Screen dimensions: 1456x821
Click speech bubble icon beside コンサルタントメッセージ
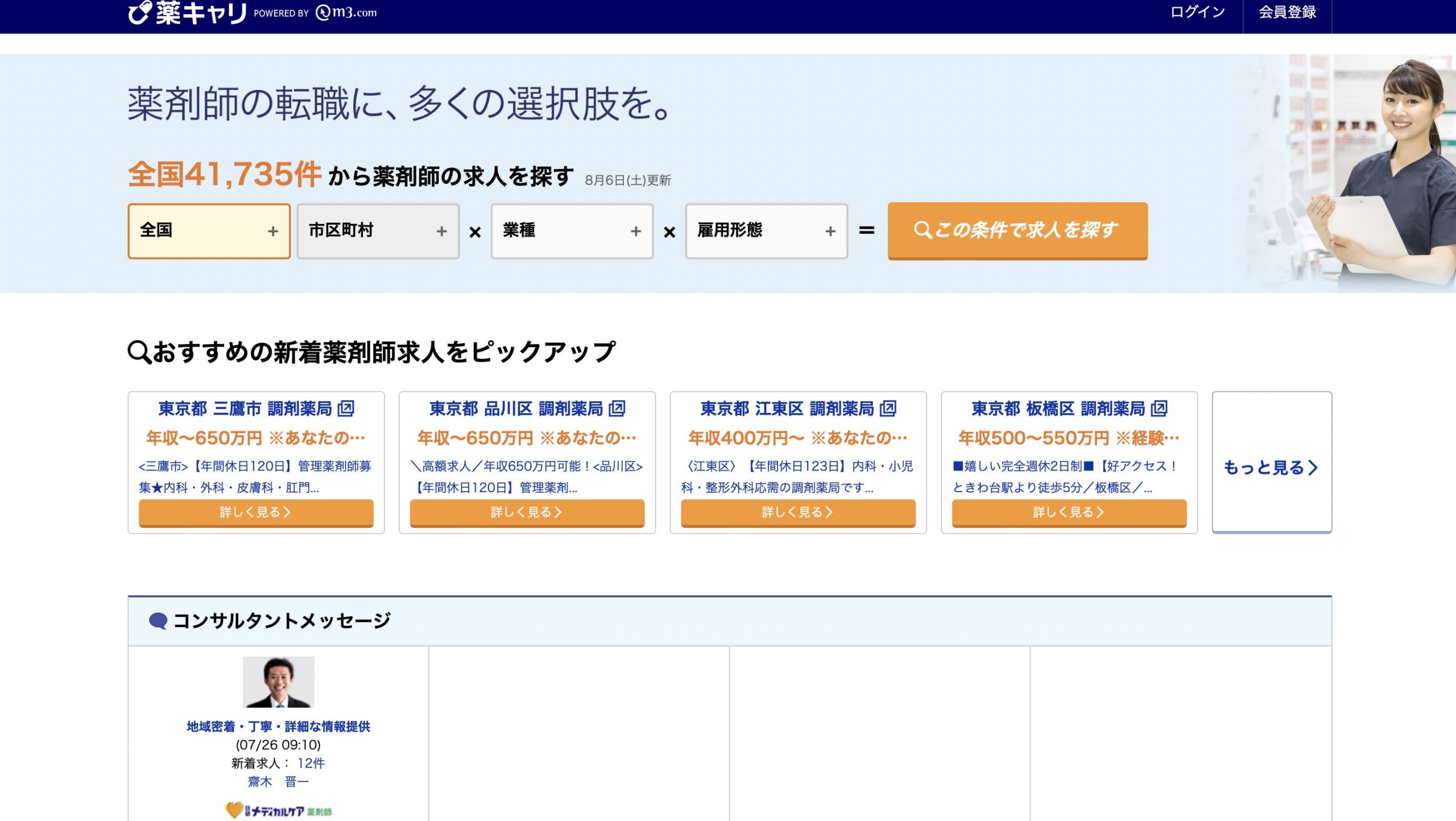158,621
